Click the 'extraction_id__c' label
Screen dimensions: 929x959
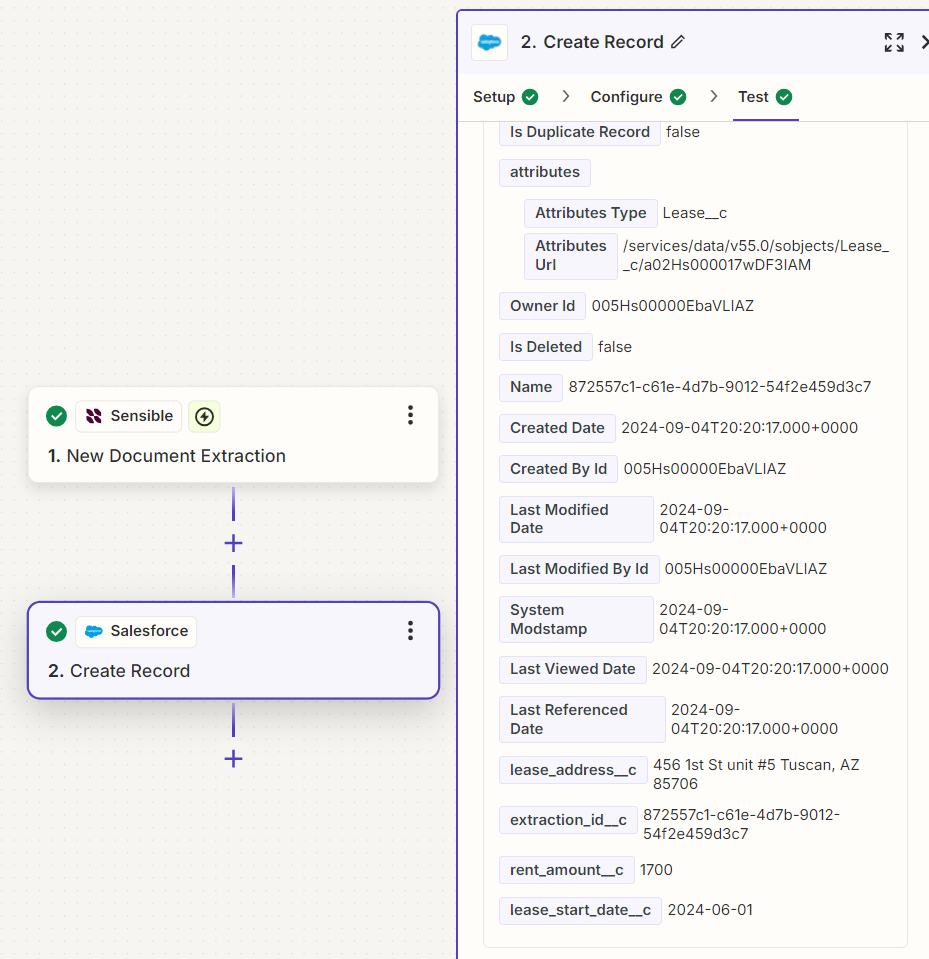pyautogui.click(x=568, y=820)
